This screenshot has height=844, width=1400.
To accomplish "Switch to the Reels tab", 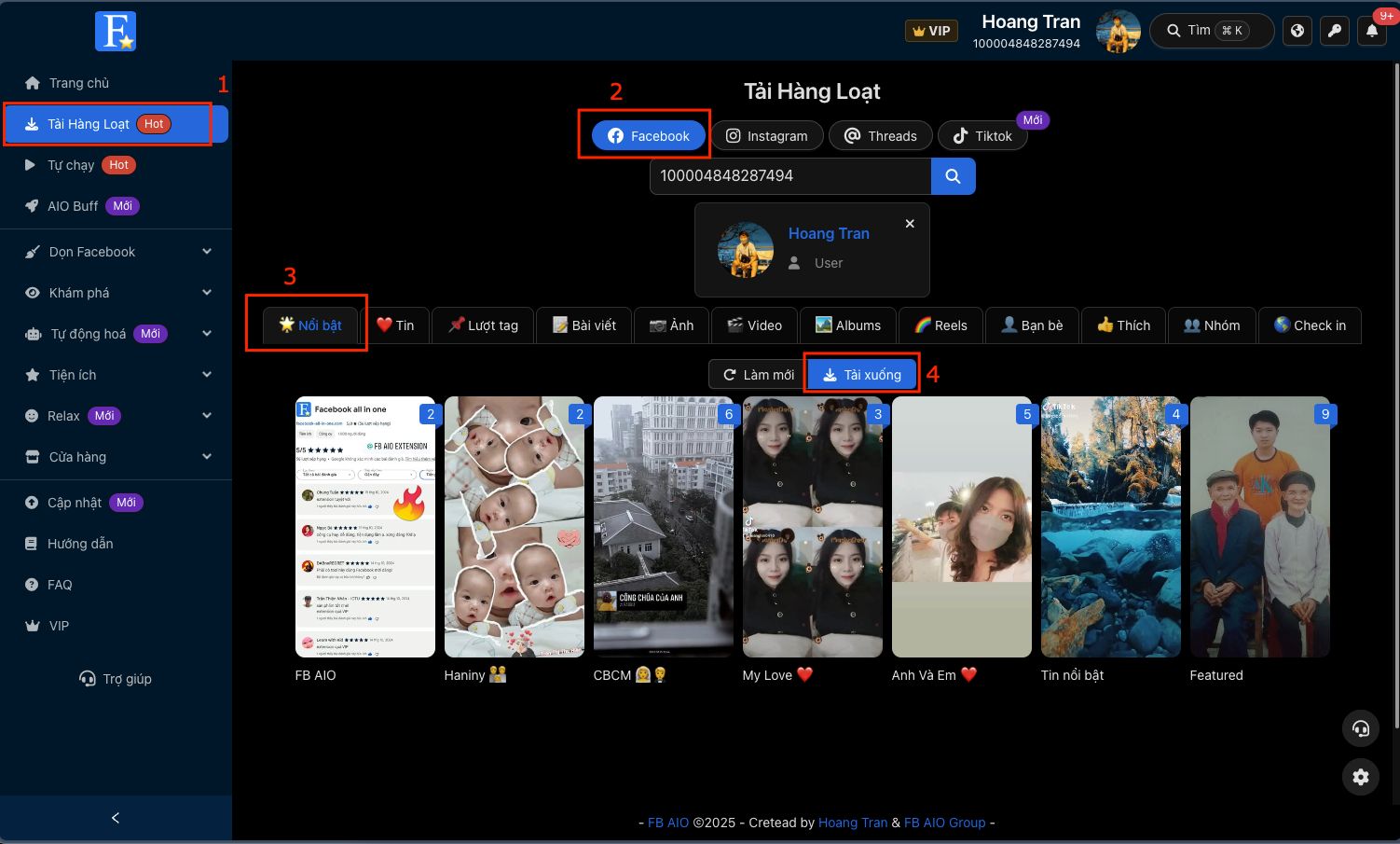I will point(940,325).
